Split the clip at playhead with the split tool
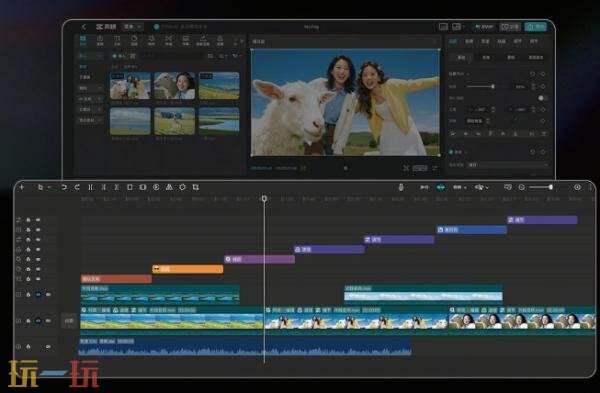600x393 pixels. [x=90, y=187]
